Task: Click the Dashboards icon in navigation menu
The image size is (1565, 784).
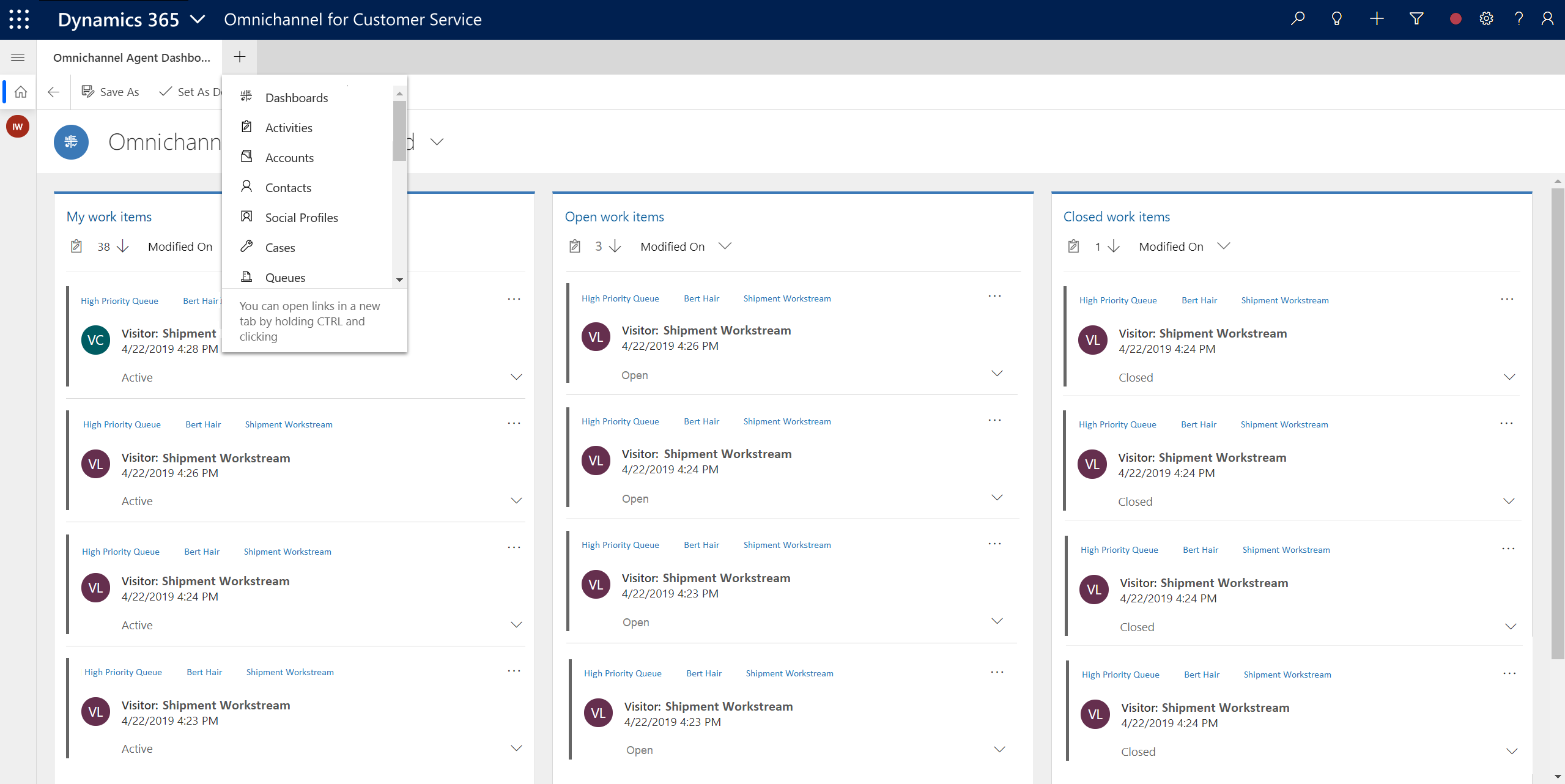Action: pos(247,97)
